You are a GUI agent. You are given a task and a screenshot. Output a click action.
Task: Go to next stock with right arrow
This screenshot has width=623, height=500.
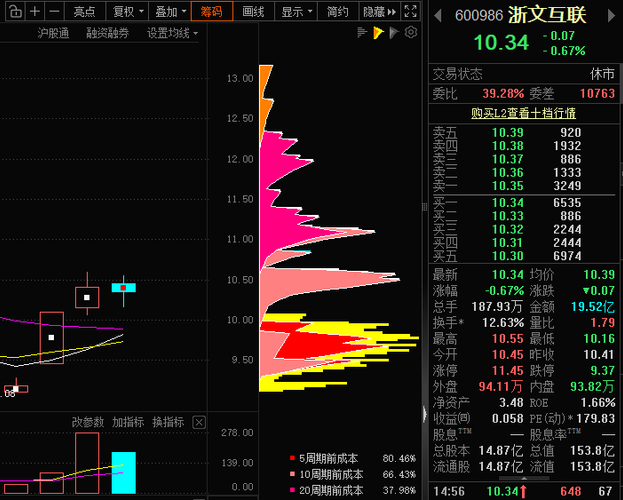[611, 16]
